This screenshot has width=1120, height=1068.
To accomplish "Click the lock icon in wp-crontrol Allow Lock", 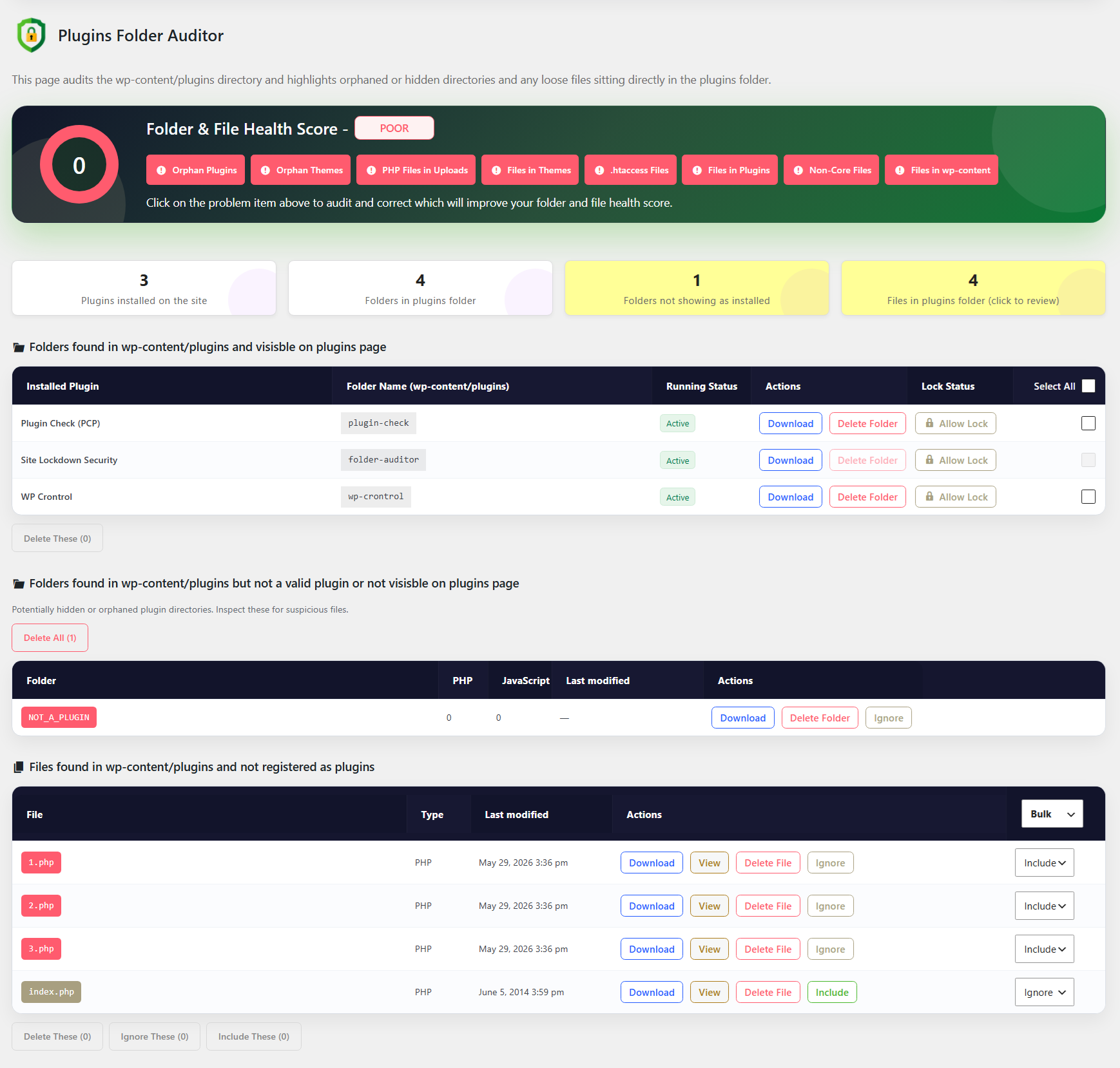I will pos(929,497).
